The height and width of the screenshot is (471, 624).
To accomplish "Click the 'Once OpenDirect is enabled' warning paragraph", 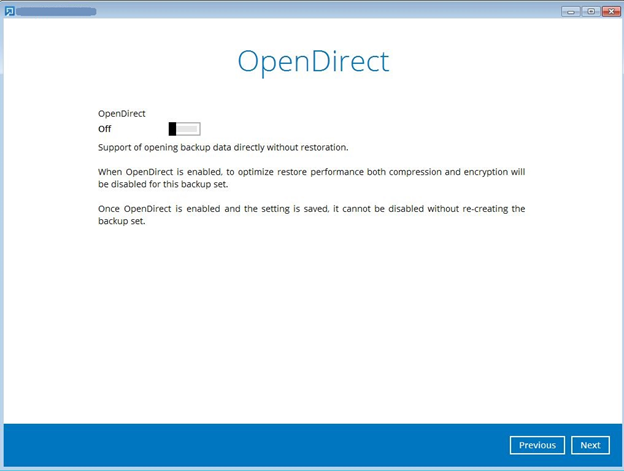I will (x=311, y=215).
